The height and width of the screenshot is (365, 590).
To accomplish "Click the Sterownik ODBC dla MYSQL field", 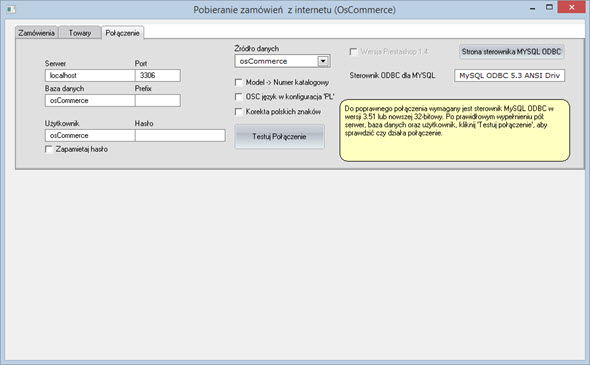I will coord(509,75).
